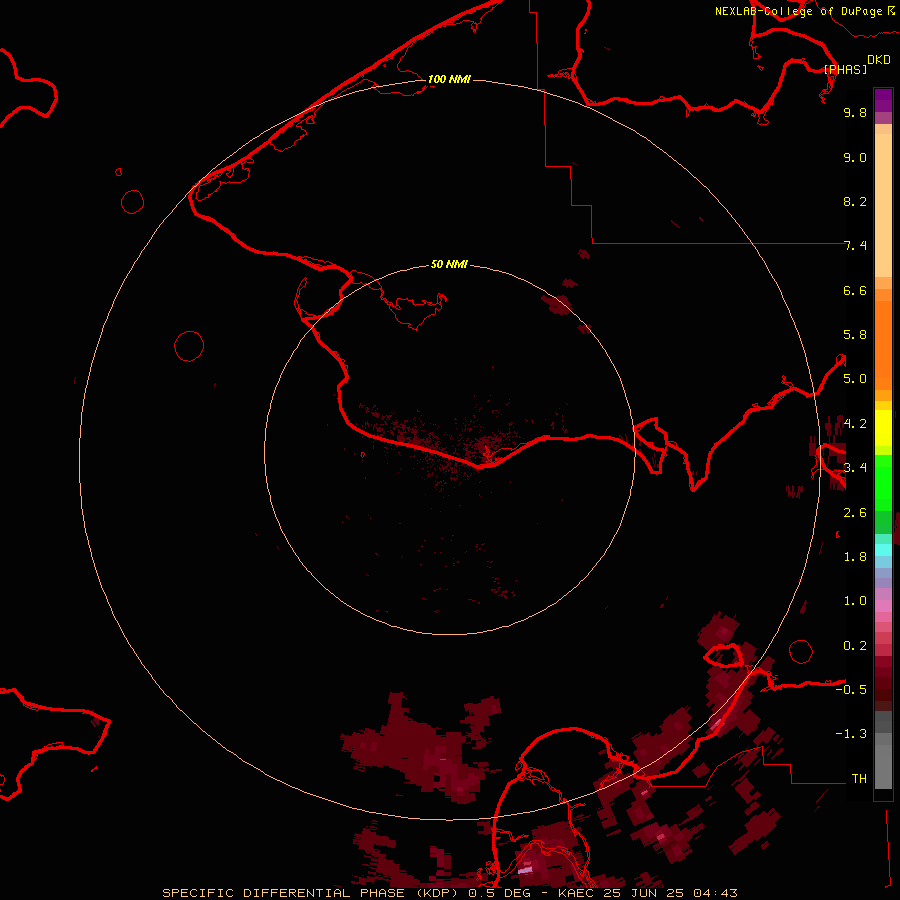
Task: Click the [PHAS] label above the color scale
Action: coord(845,69)
